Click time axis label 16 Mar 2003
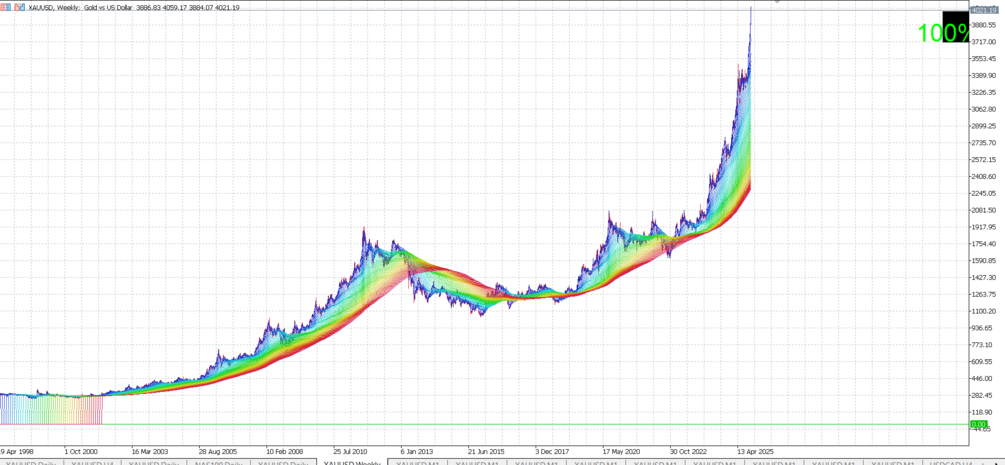The image size is (1005, 465). click(x=151, y=451)
